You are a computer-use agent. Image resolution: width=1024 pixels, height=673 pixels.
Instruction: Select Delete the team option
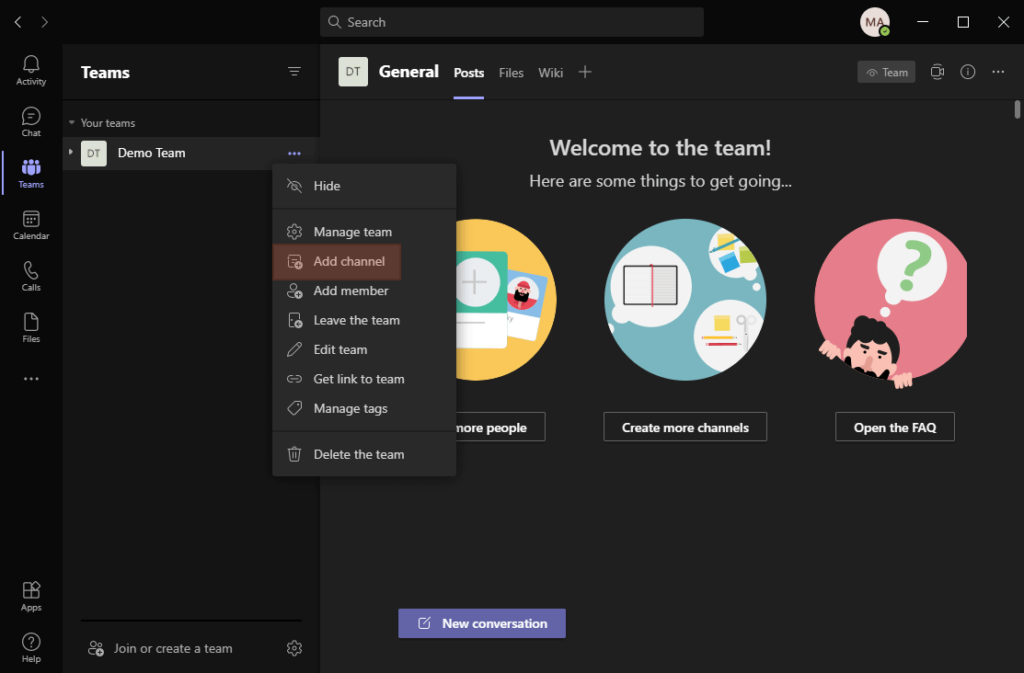point(364,454)
